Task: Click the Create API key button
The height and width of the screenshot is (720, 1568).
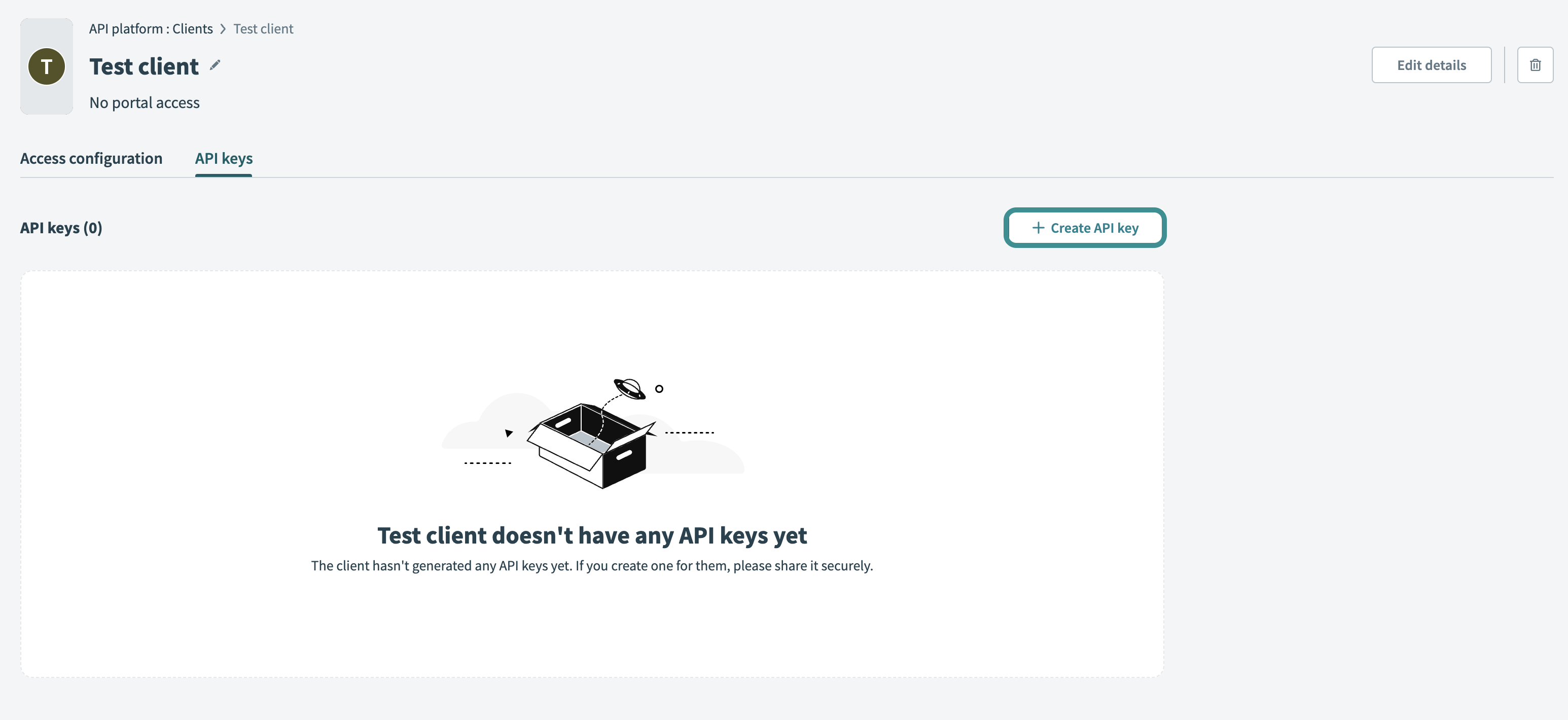Action: tap(1085, 227)
